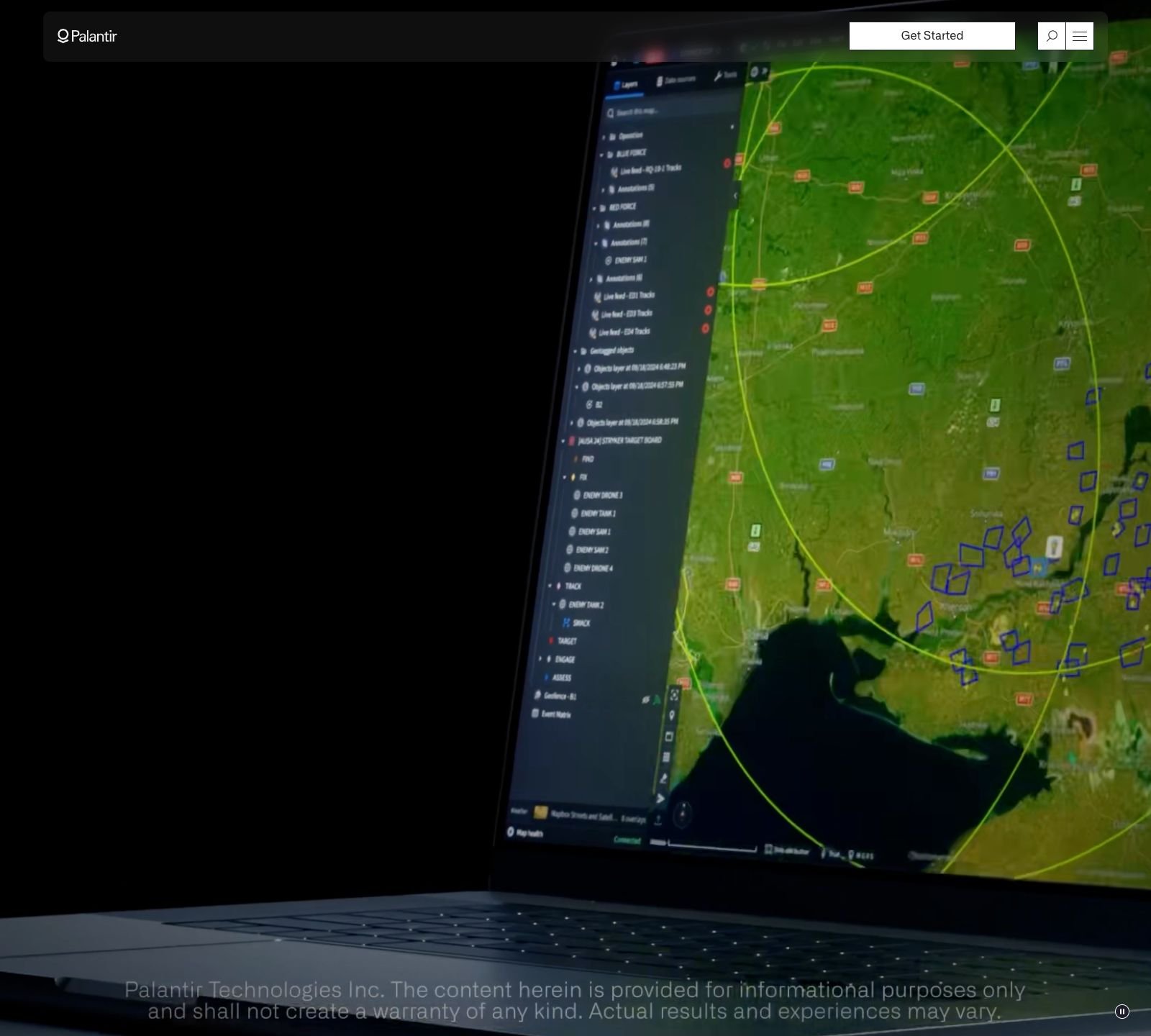Collapse the RED FORCE layer folder
Image resolution: width=1151 pixels, height=1036 pixels.
(594, 208)
